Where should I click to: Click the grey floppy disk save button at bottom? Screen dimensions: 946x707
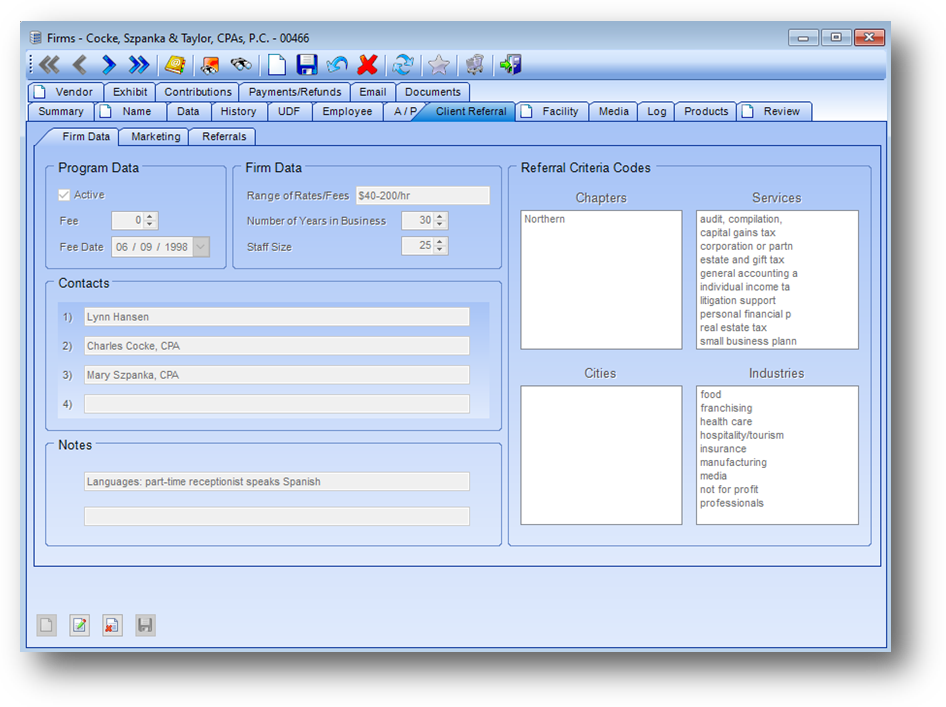(x=145, y=625)
